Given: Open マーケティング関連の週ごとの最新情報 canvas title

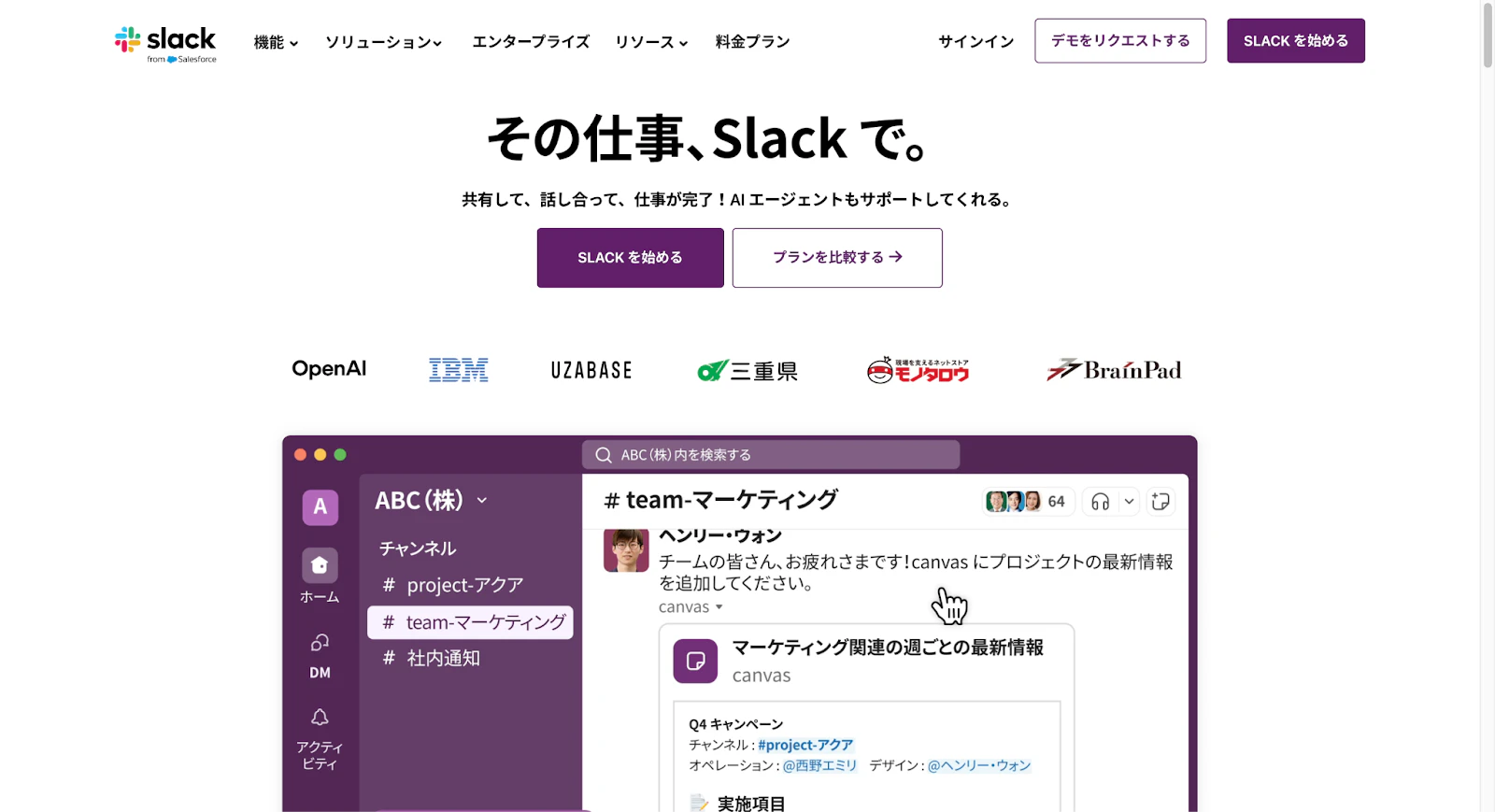Looking at the screenshot, I should pyautogui.click(x=888, y=647).
